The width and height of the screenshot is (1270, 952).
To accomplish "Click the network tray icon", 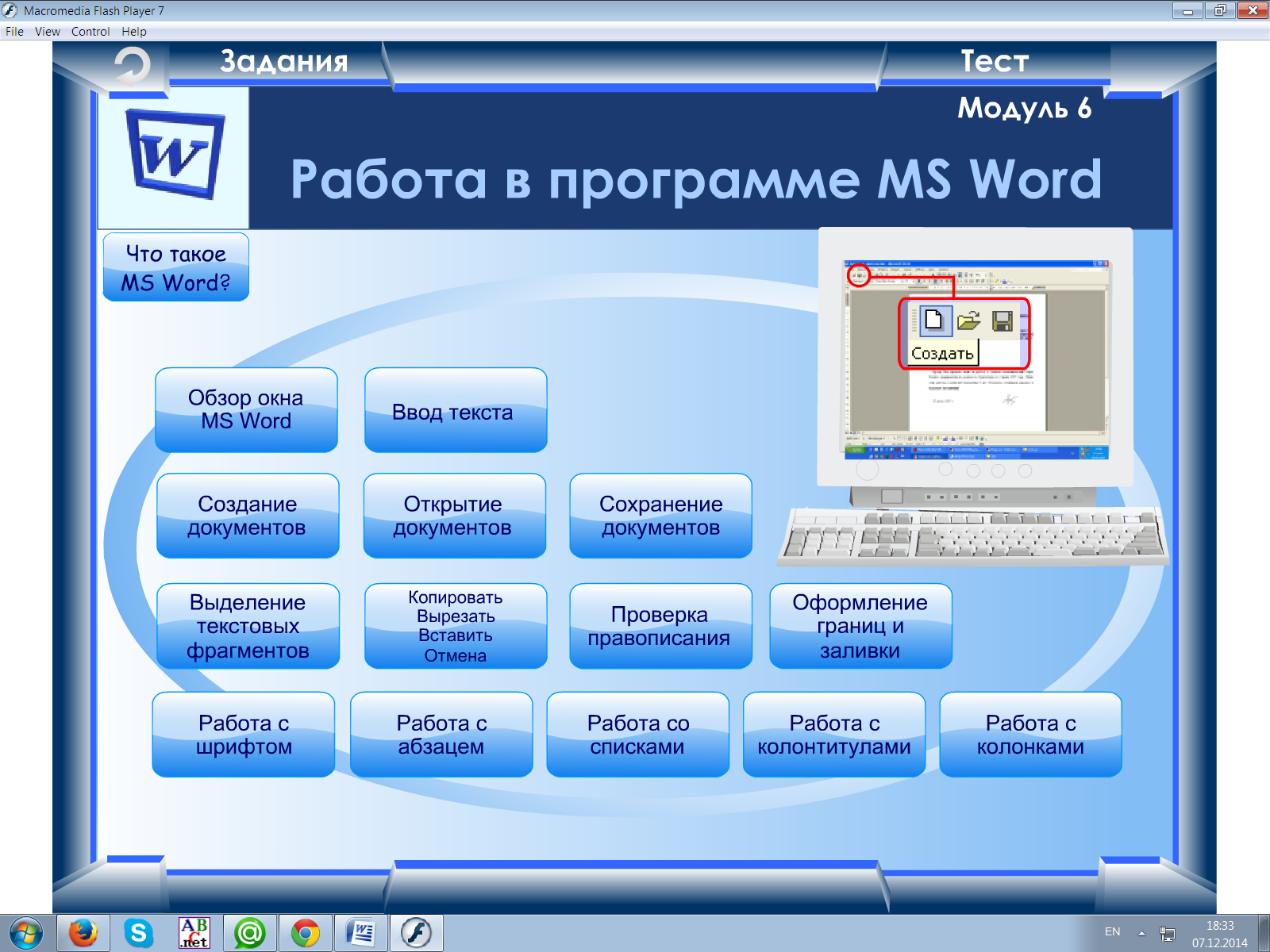I will tap(1168, 933).
